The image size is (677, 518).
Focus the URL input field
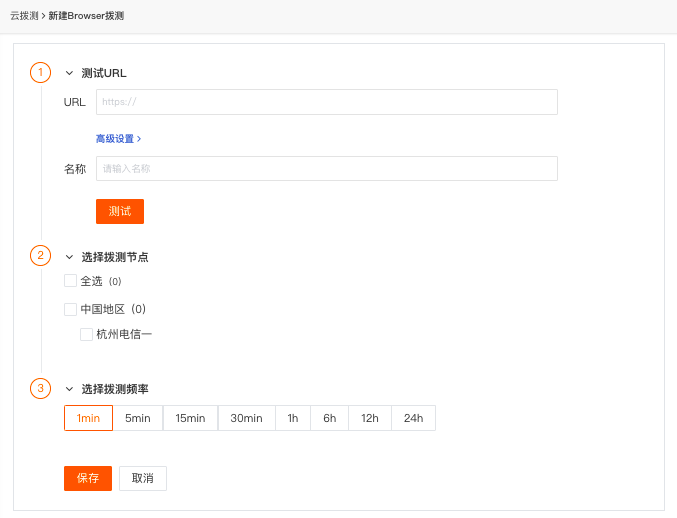(327, 102)
